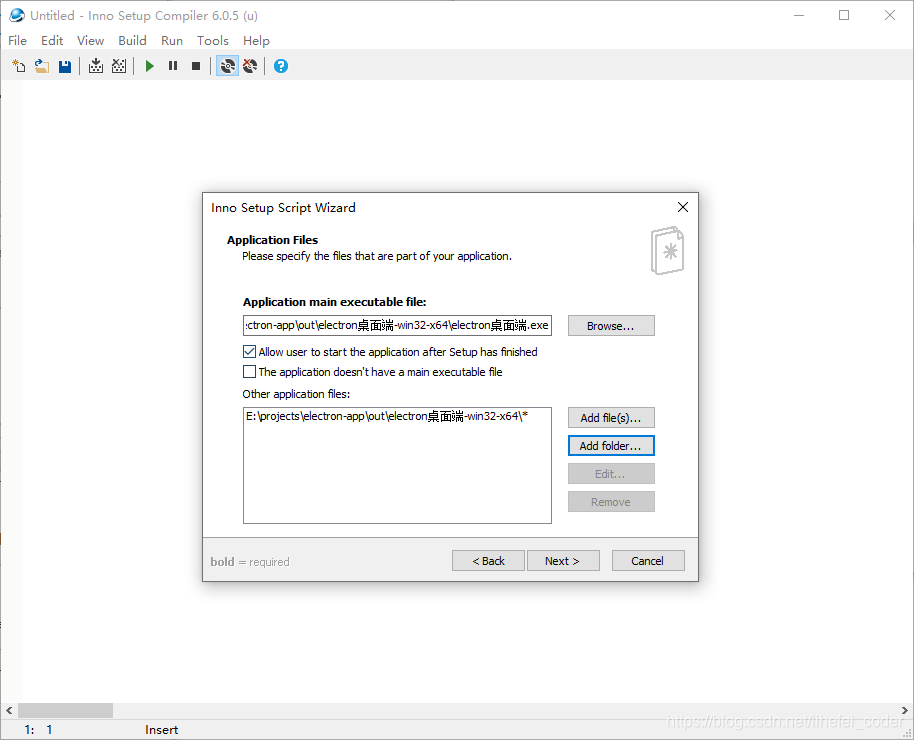Open Help via blue question mark icon
The image size is (914, 740).
point(281,66)
